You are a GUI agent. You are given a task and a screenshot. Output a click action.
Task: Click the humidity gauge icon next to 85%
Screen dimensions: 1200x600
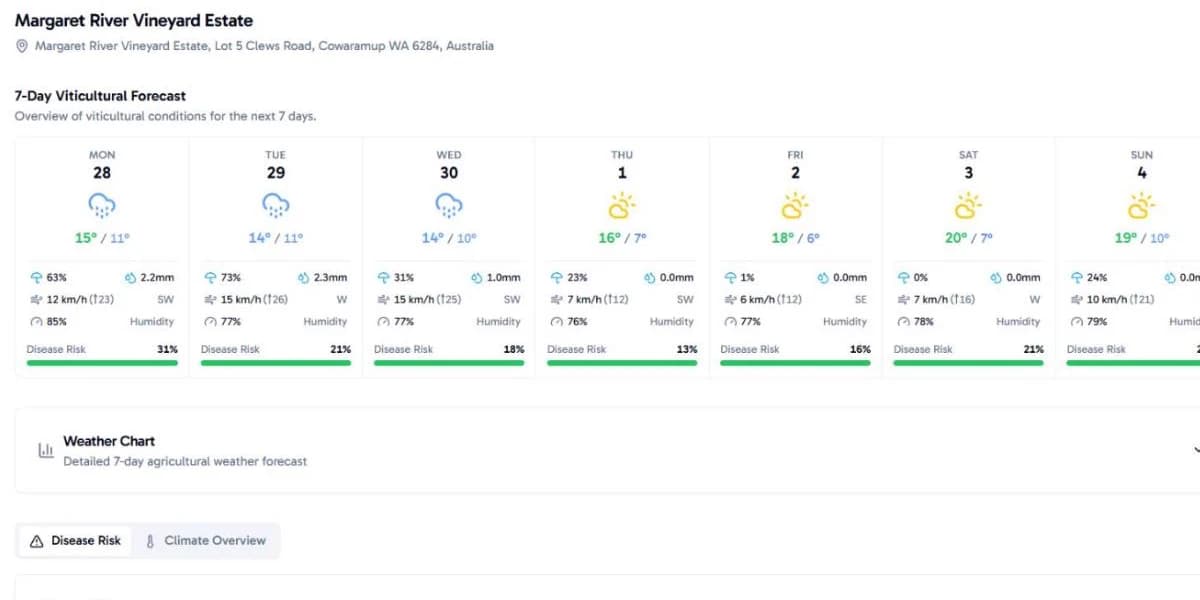tap(37, 322)
